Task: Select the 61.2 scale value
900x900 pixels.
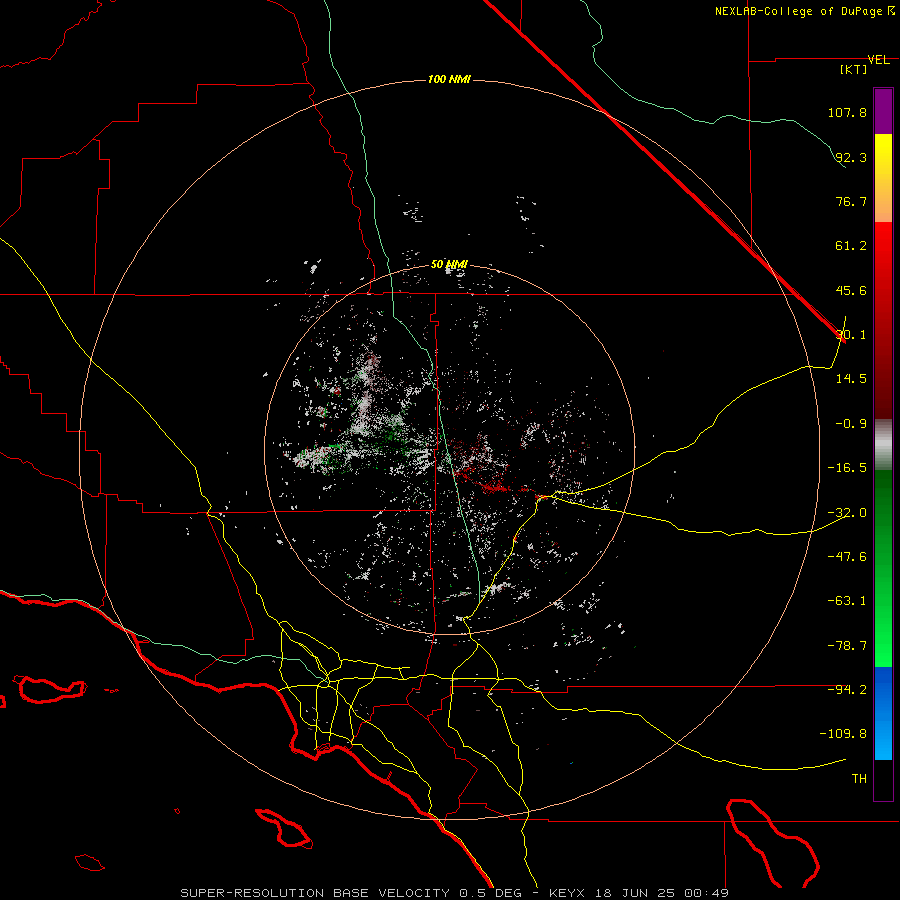Action: [851, 246]
